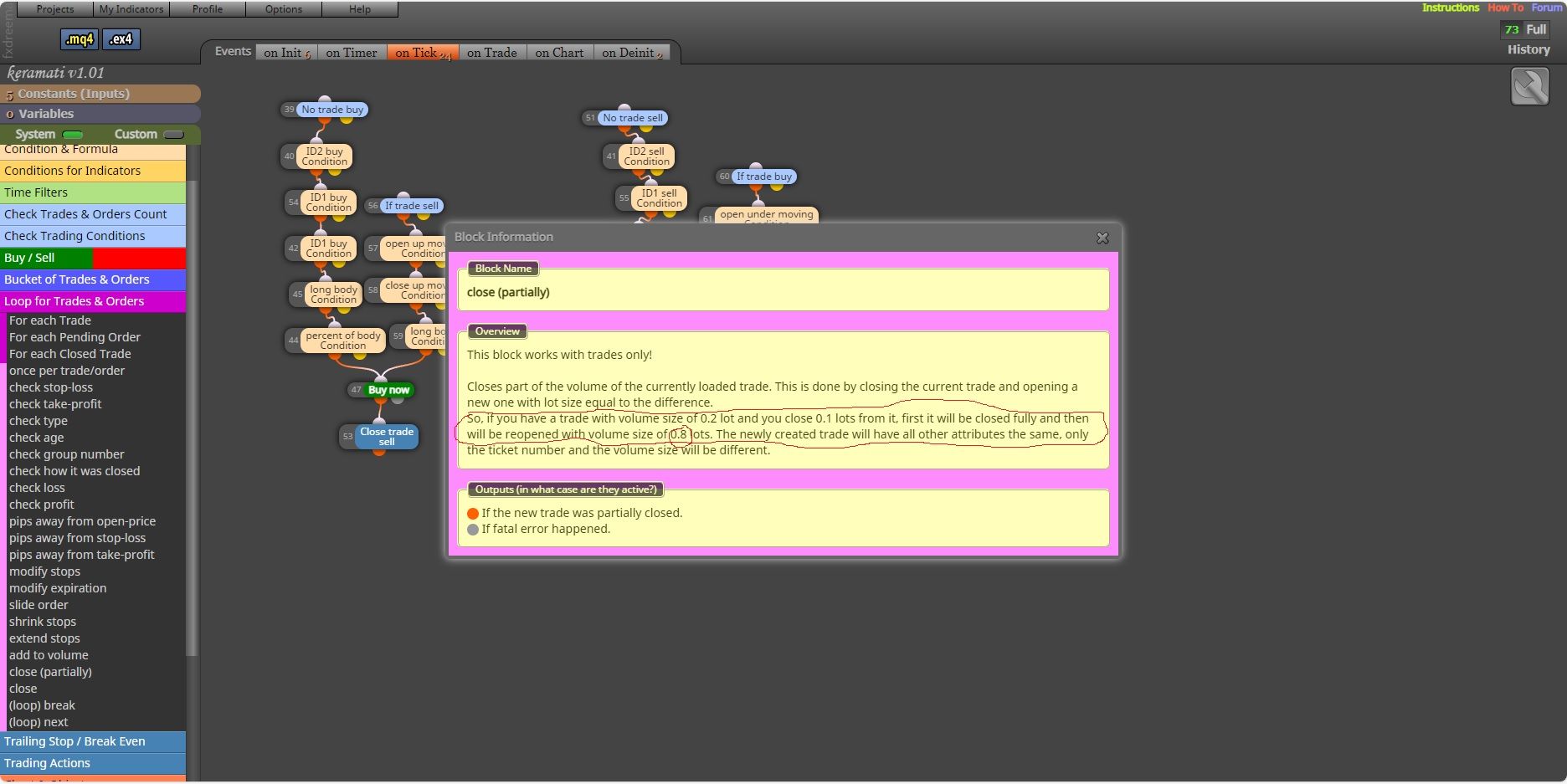
Task: Switch to the on Trade event tab
Action: (x=492, y=53)
